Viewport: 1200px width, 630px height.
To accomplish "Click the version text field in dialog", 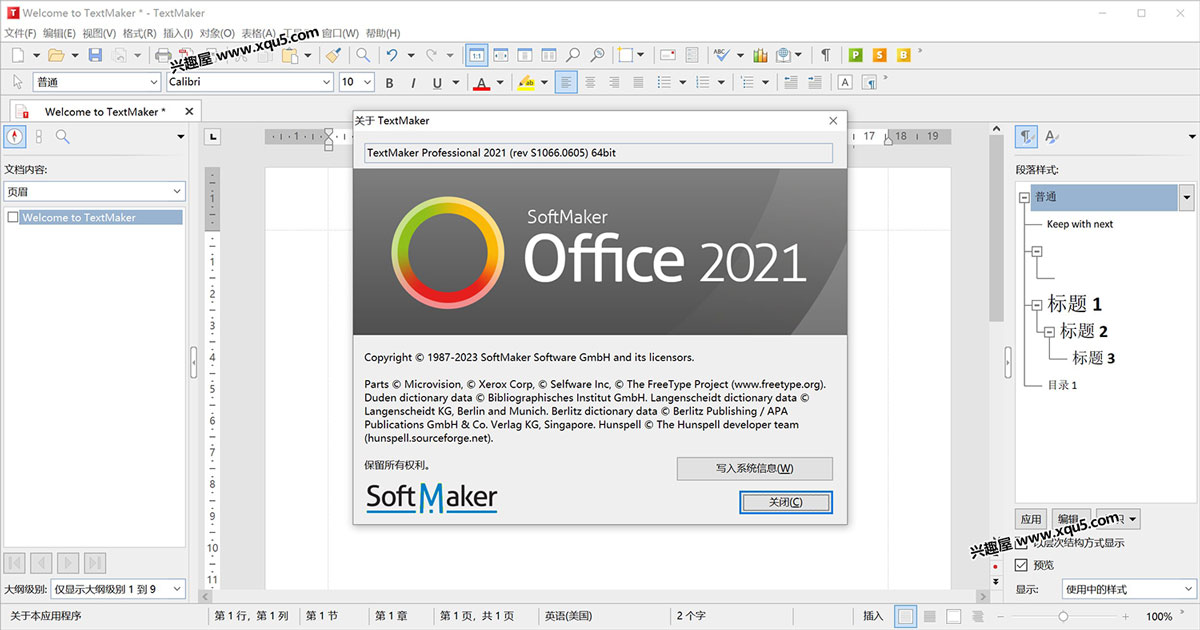I will pos(597,153).
